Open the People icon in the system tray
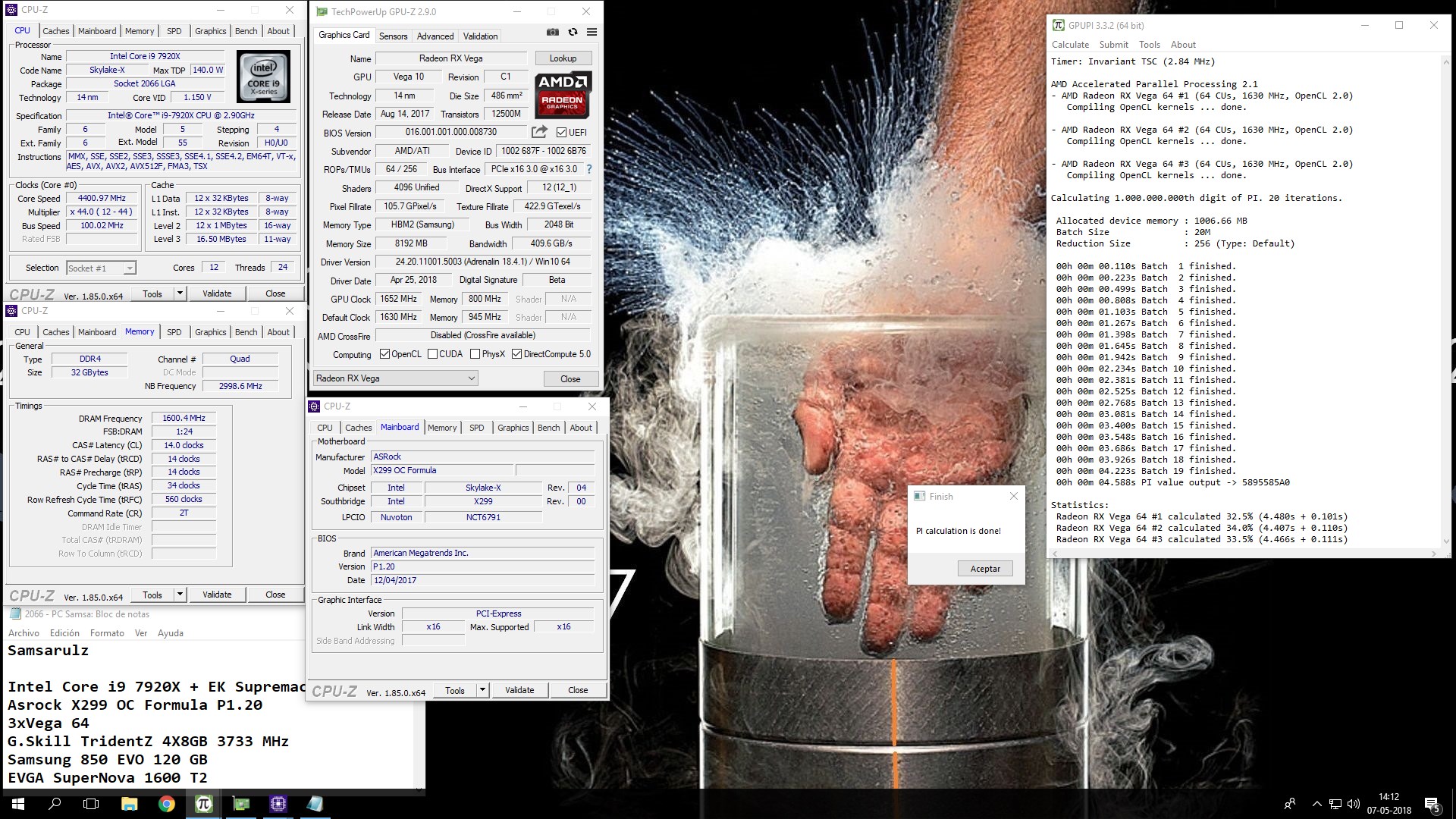1456x819 pixels. [1290, 804]
